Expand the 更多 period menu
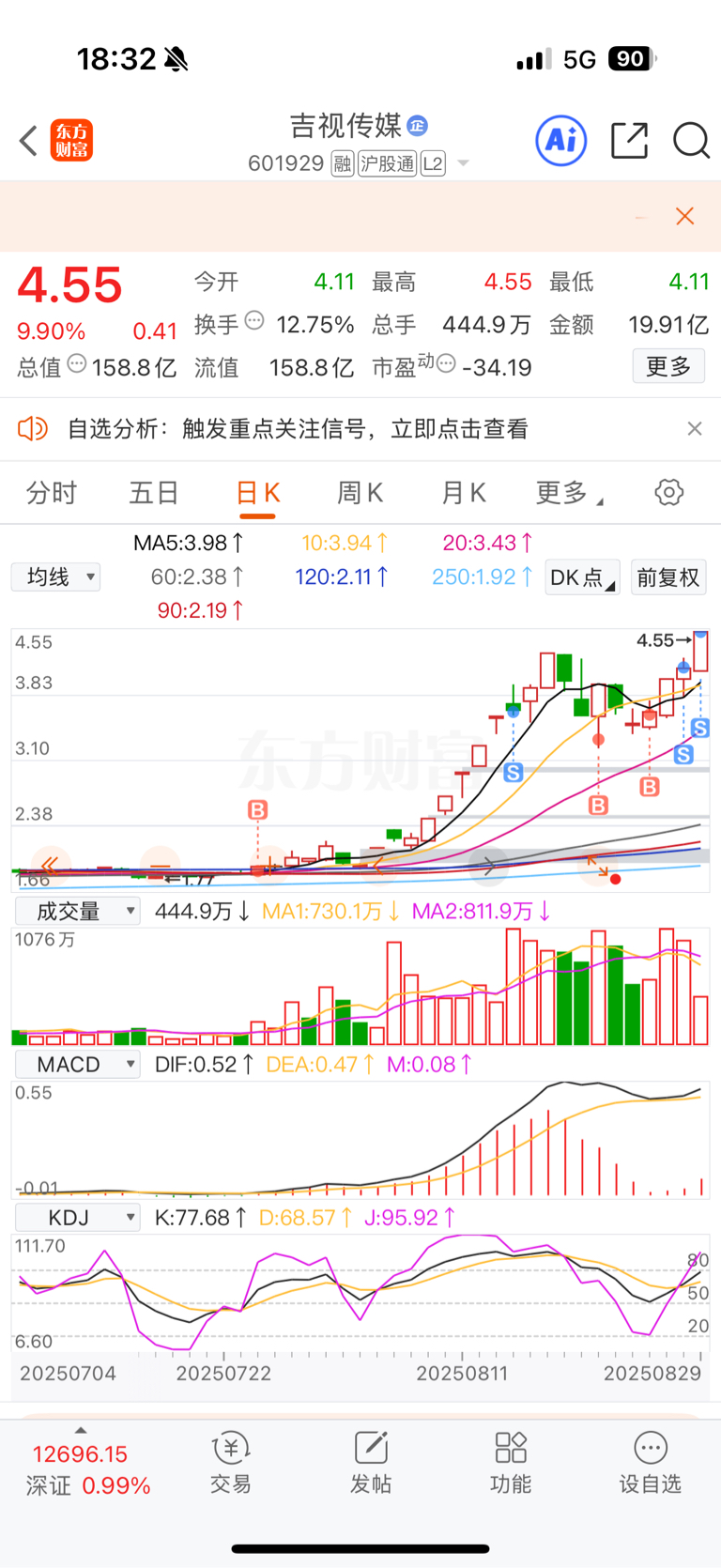The width and height of the screenshot is (721, 1568). point(568,493)
